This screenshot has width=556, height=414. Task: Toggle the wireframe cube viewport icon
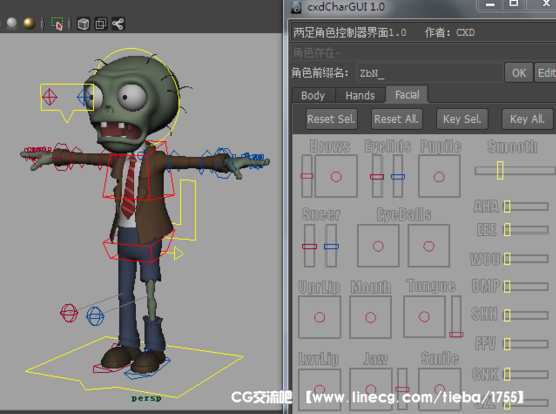[83, 24]
